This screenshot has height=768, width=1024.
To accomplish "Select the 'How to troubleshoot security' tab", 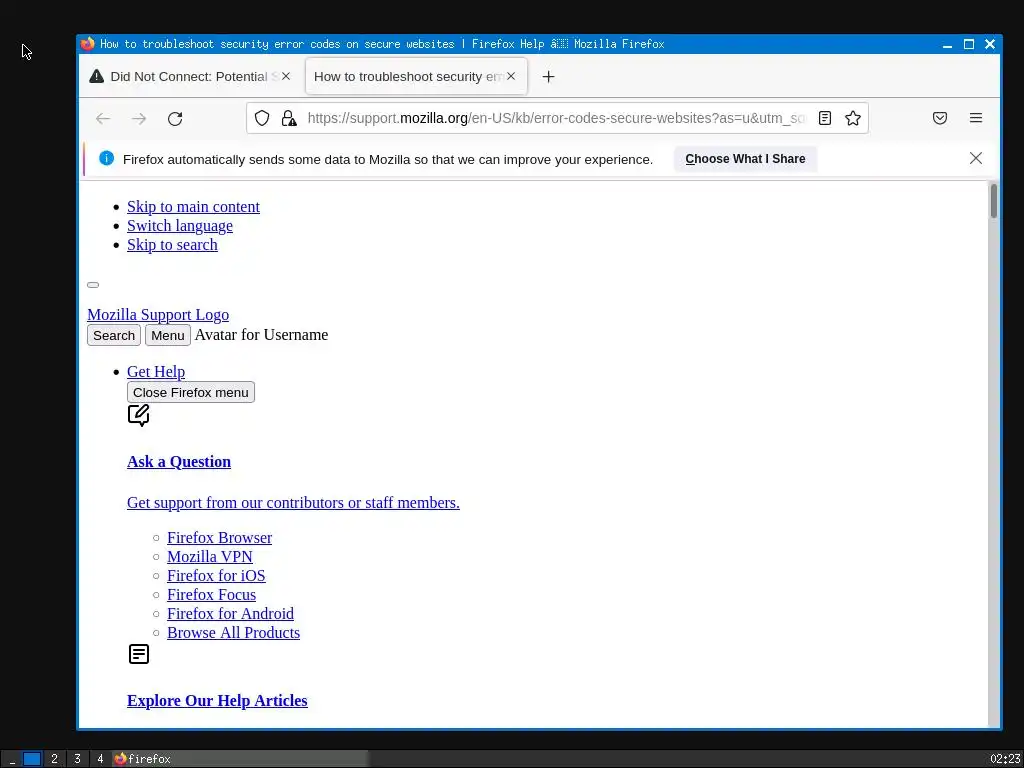I will click(x=416, y=76).
